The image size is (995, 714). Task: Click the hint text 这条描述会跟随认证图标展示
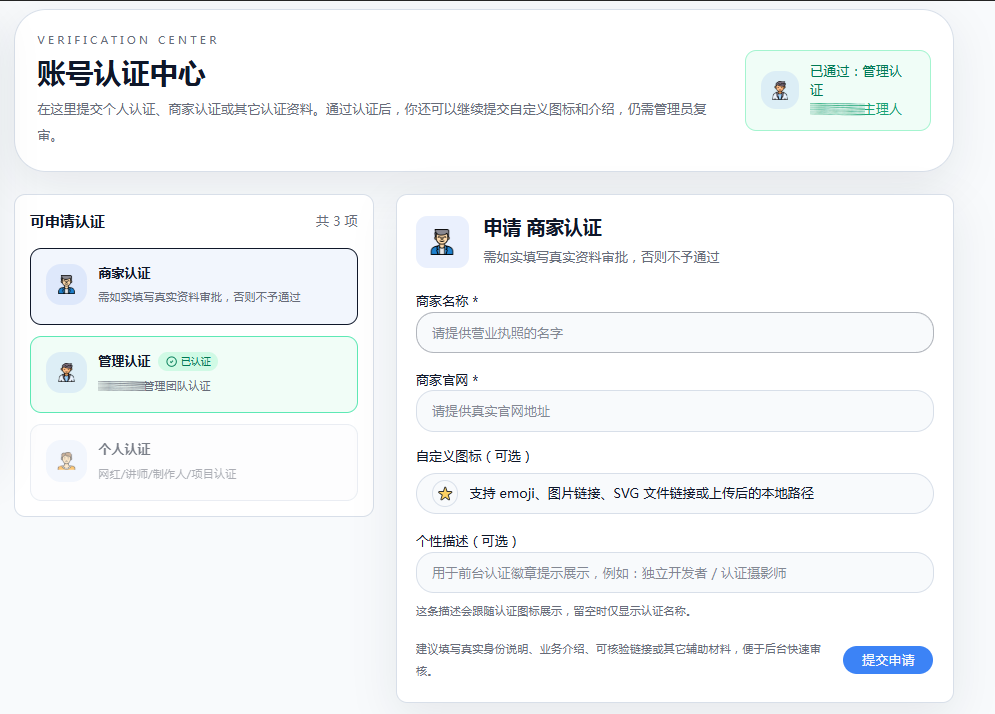[553, 611]
